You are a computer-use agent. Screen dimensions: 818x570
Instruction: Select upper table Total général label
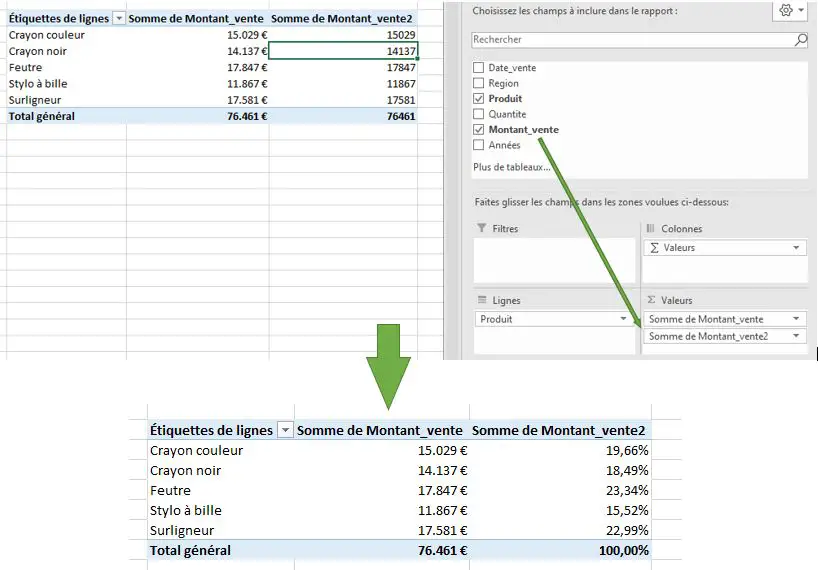tap(66, 116)
